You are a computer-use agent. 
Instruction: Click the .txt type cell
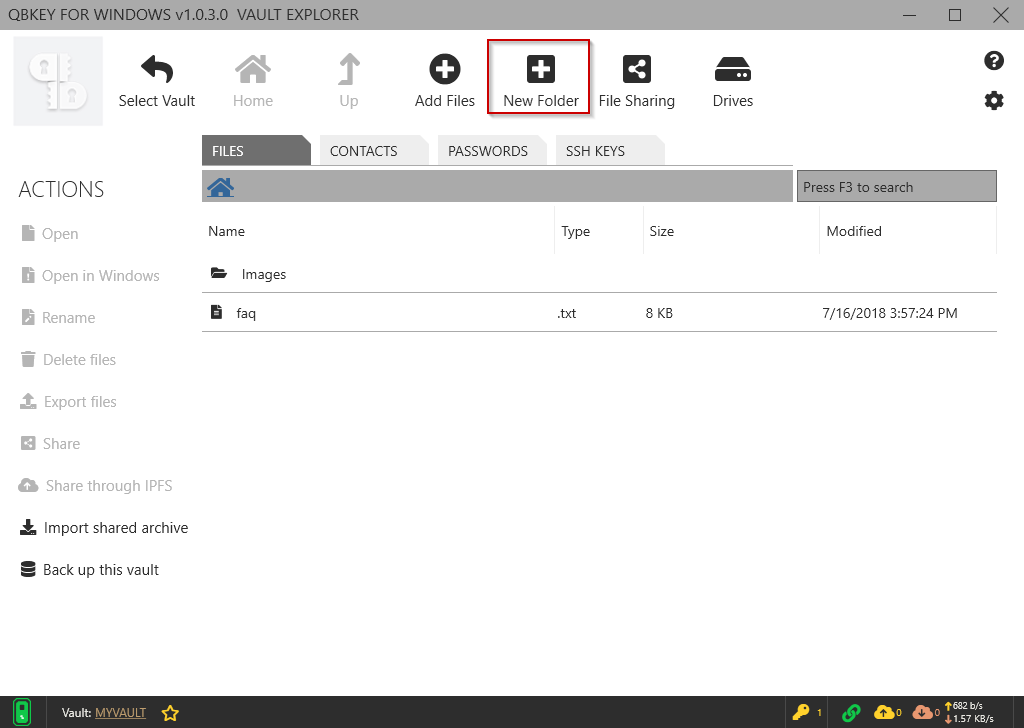[567, 313]
